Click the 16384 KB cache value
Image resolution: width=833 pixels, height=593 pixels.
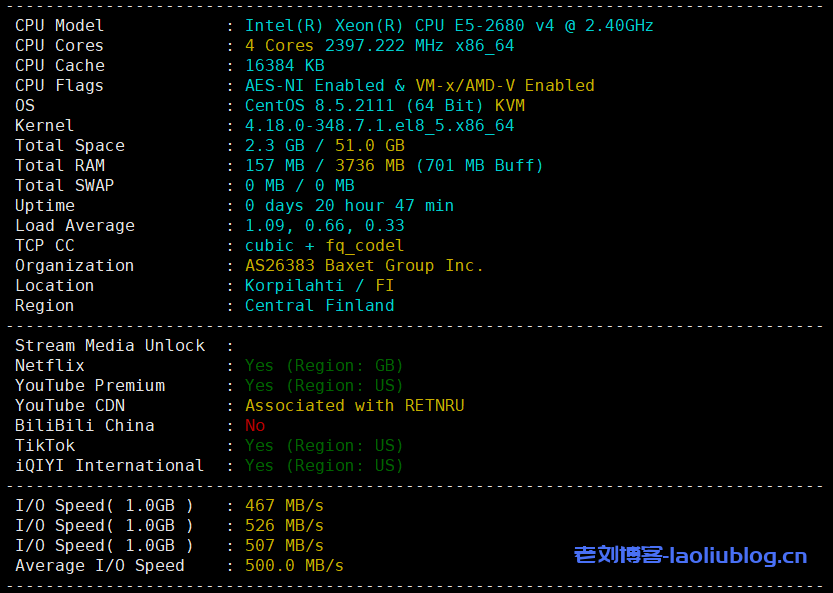(285, 66)
